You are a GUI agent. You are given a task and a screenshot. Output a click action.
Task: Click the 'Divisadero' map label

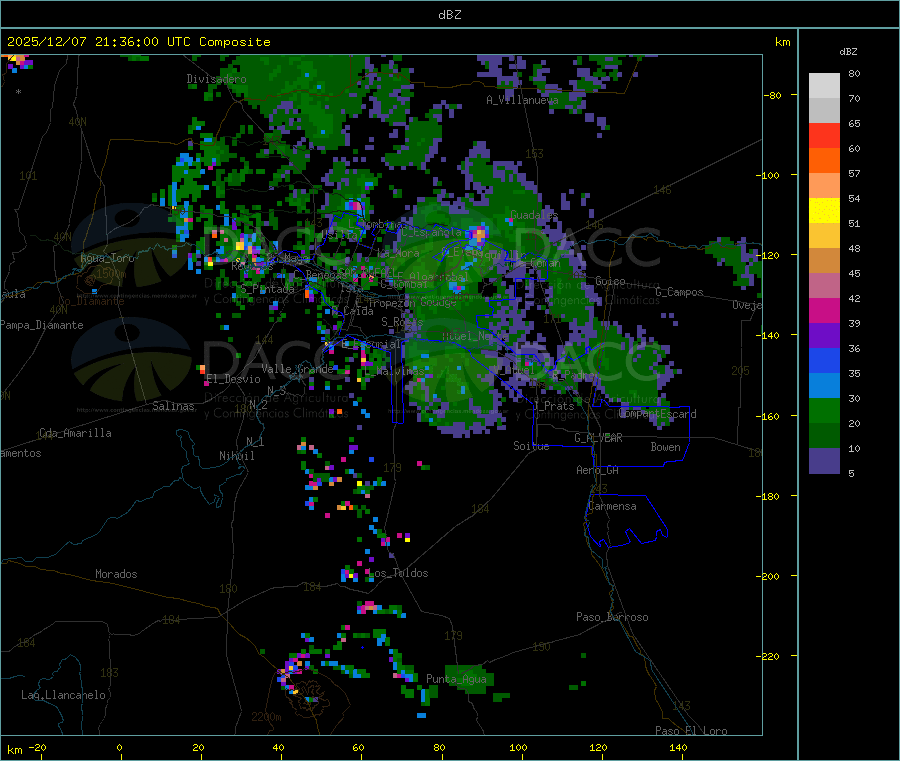216,79
